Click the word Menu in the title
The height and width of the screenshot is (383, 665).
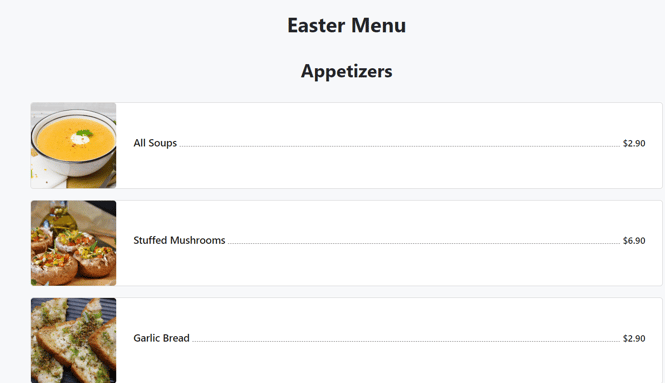[x=378, y=25]
